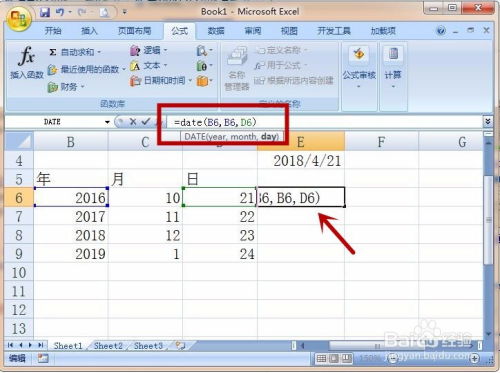Open the Financial (财务) functions list
The image size is (500, 373).
coord(65,87)
